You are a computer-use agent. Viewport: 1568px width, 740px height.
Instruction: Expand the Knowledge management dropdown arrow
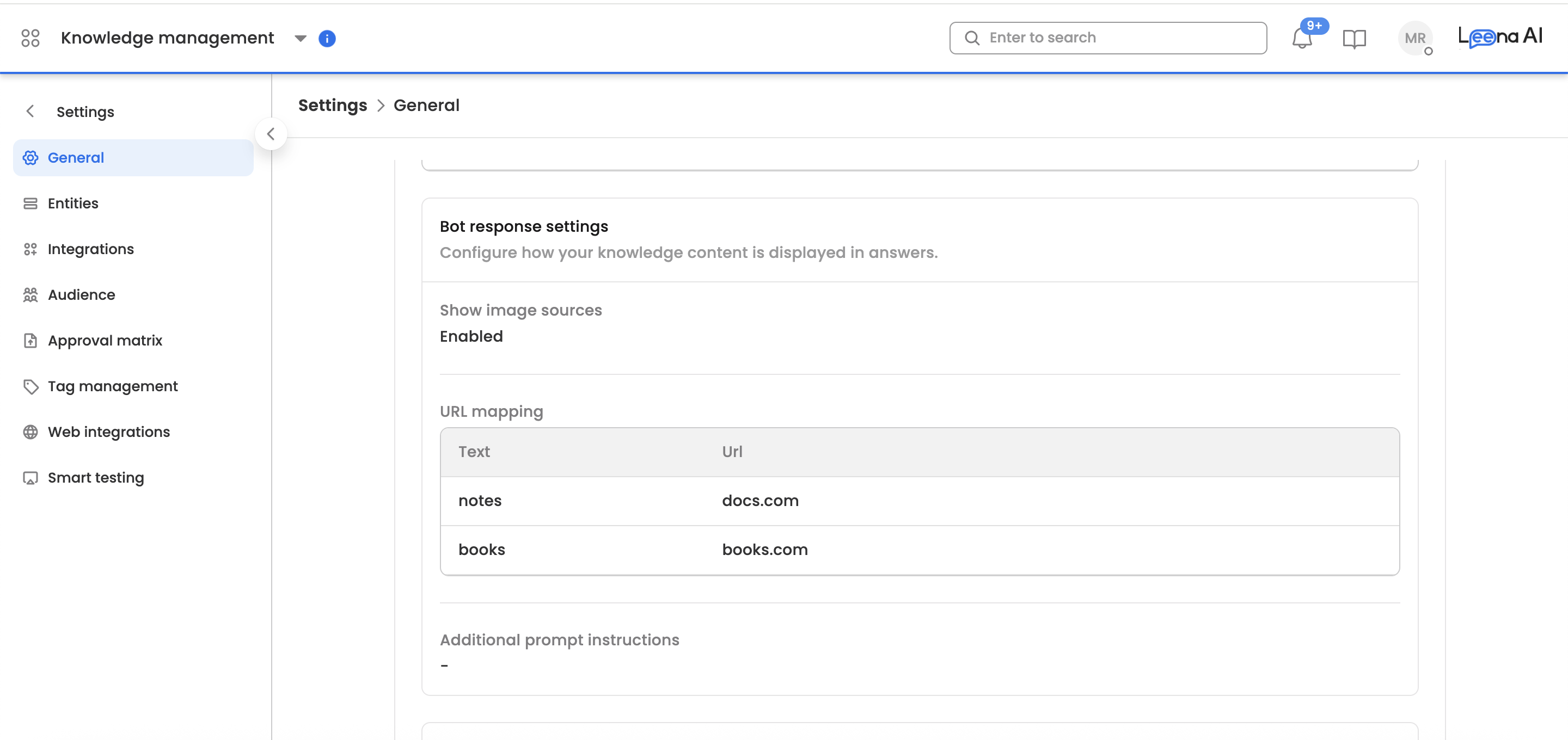click(x=300, y=38)
